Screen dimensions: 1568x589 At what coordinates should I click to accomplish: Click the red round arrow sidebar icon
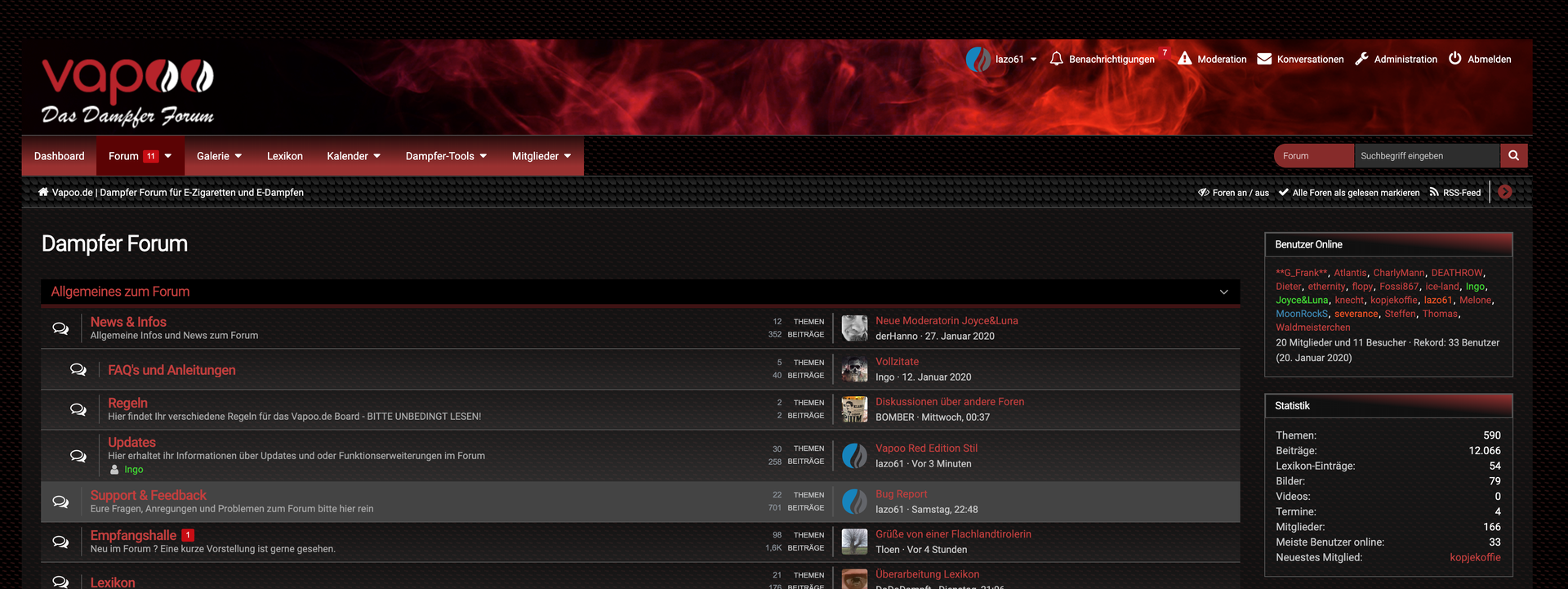click(x=1505, y=192)
